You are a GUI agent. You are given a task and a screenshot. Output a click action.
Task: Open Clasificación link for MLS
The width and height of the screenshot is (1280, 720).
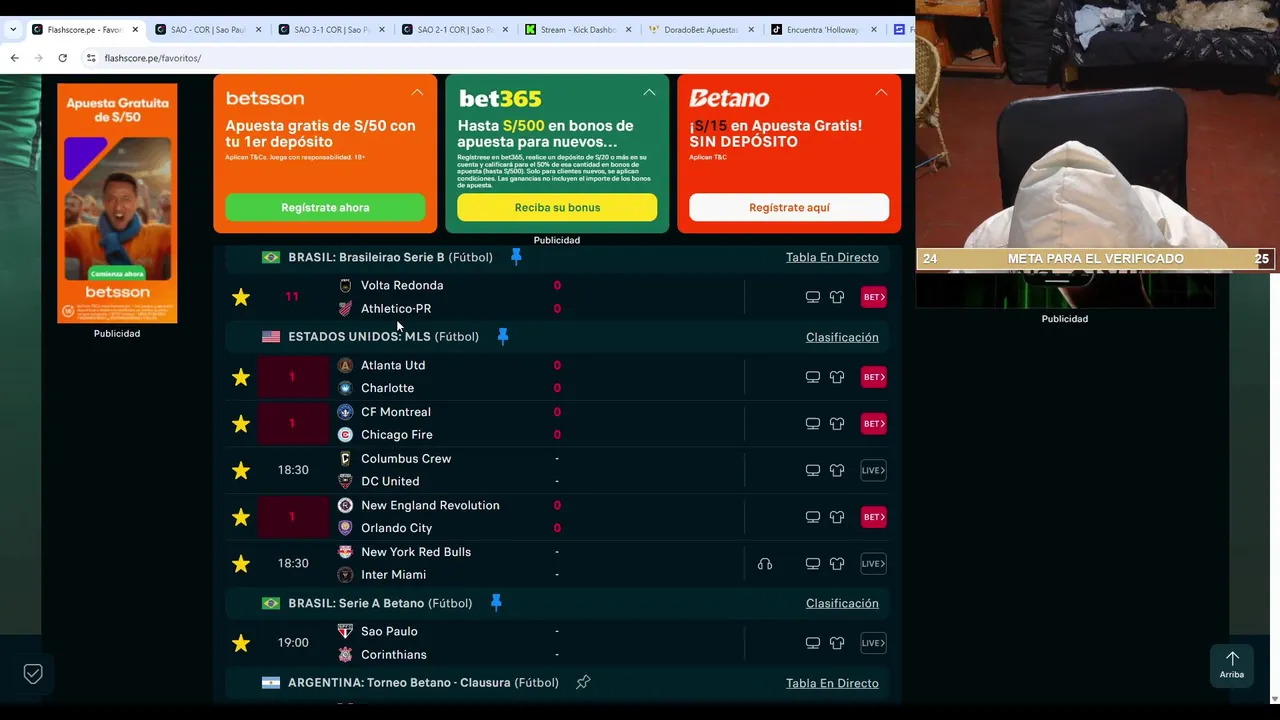[x=842, y=337]
